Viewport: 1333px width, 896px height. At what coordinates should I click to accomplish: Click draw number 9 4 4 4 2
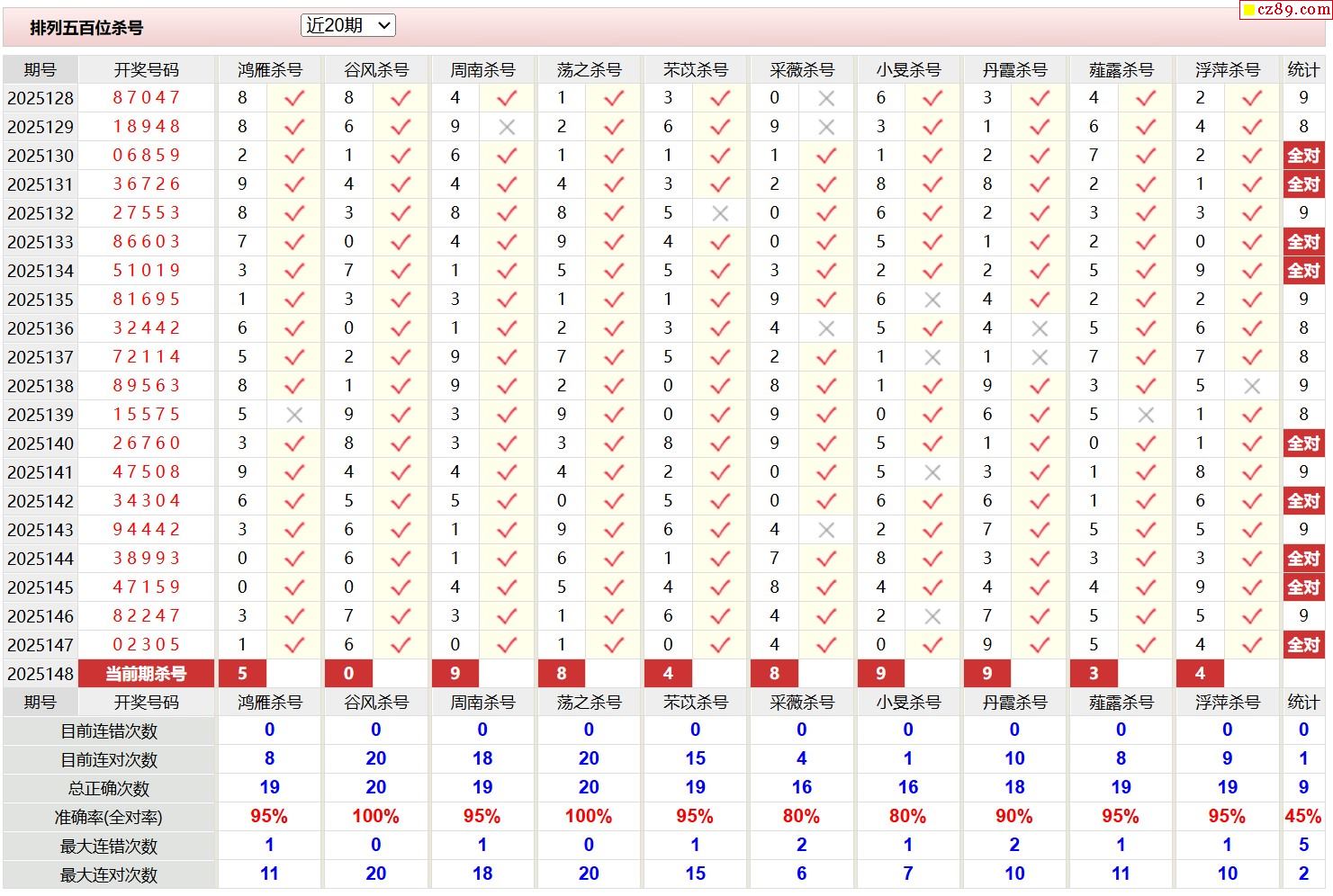pyautogui.click(x=147, y=529)
